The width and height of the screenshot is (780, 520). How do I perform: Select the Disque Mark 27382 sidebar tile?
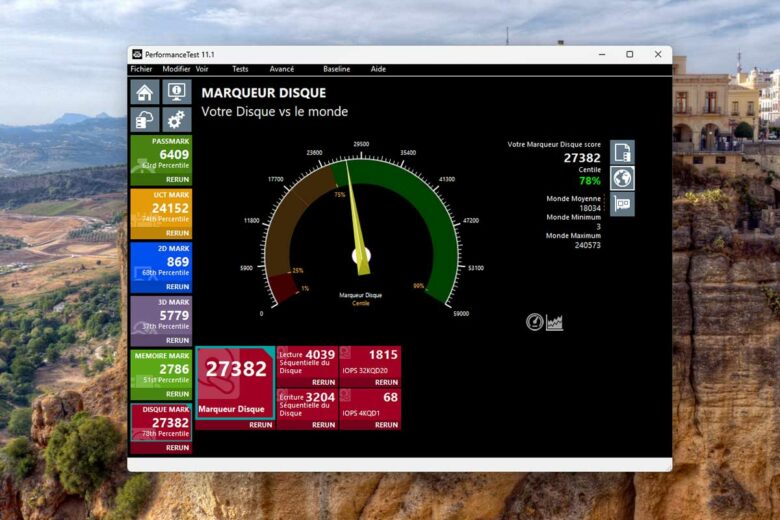pyautogui.click(x=161, y=422)
